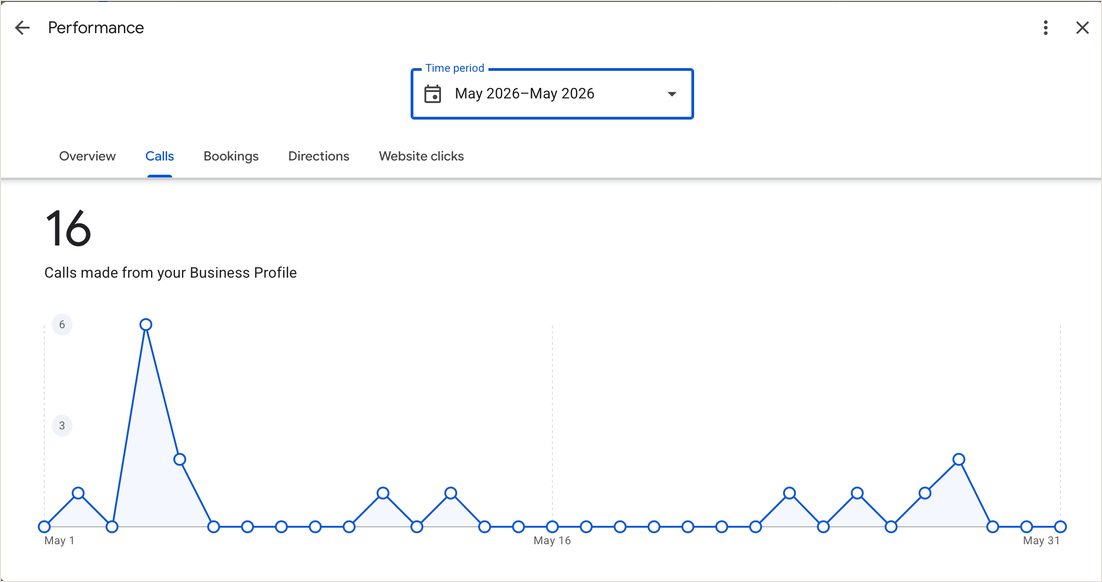Click the May 1 axis label

[x=59, y=541]
